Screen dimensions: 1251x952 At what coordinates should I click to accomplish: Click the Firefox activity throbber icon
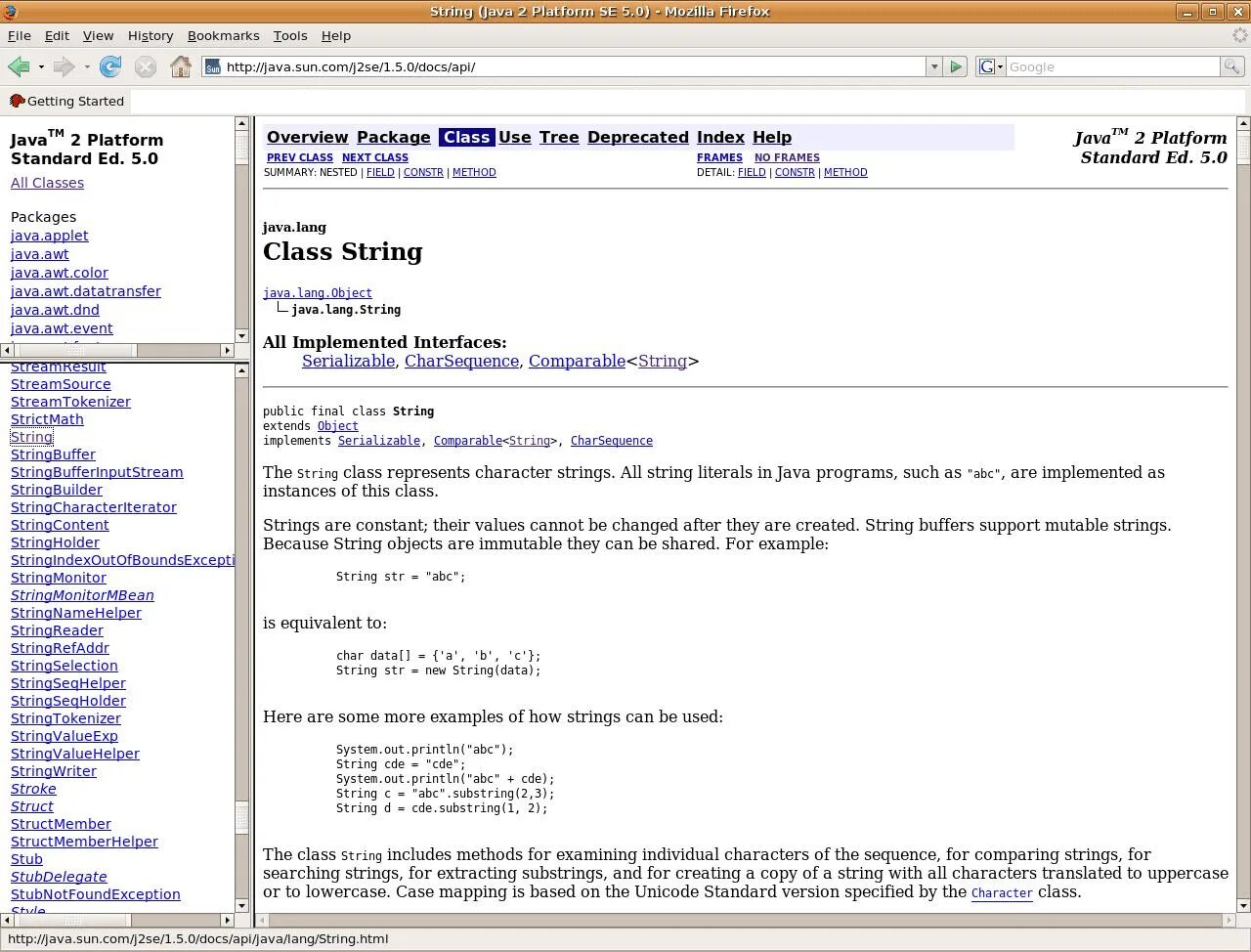pos(1240,35)
